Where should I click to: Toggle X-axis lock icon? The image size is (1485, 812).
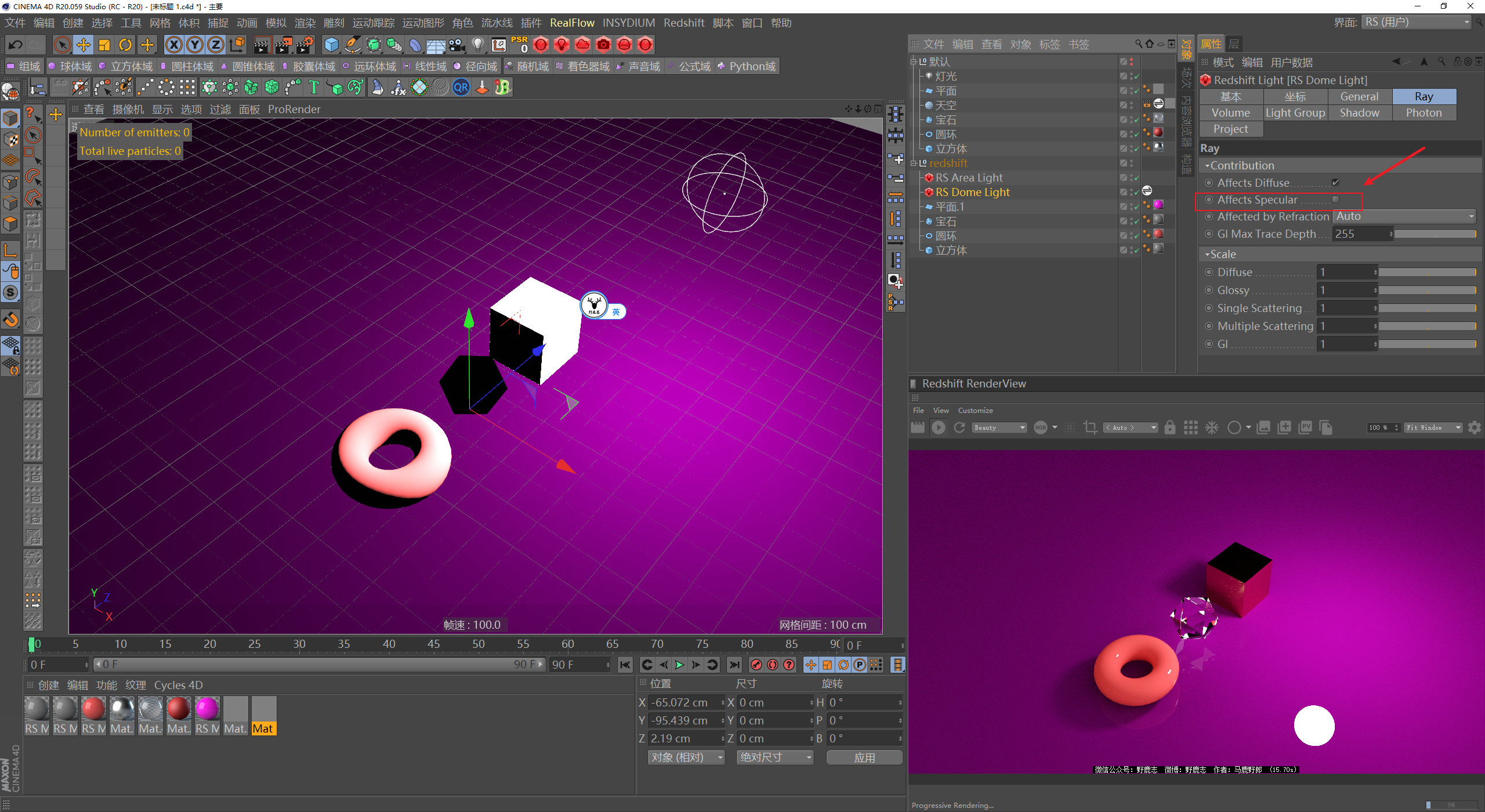coord(173,45)
